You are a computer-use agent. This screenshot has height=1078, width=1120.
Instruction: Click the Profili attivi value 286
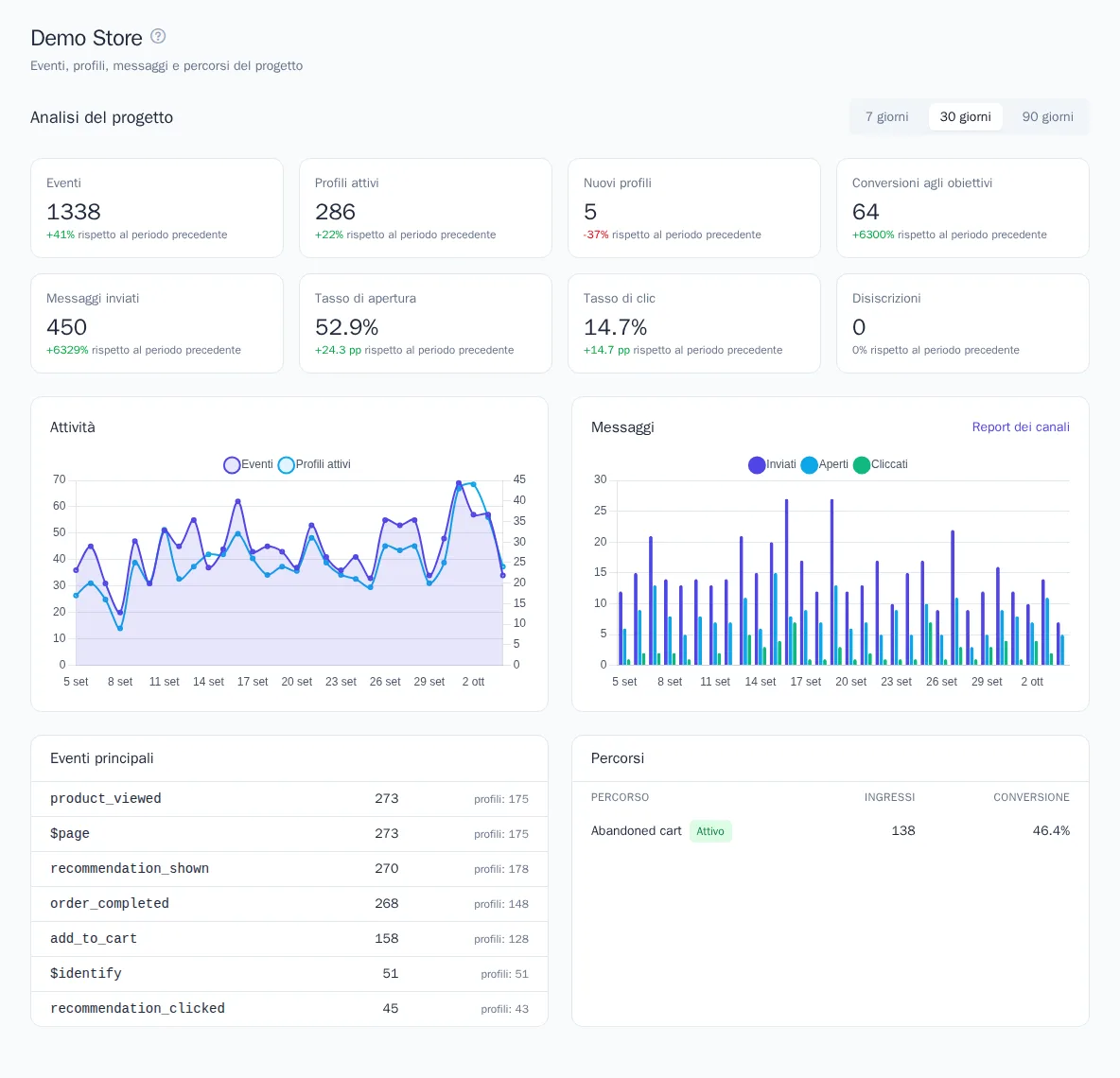pos(335,212)
